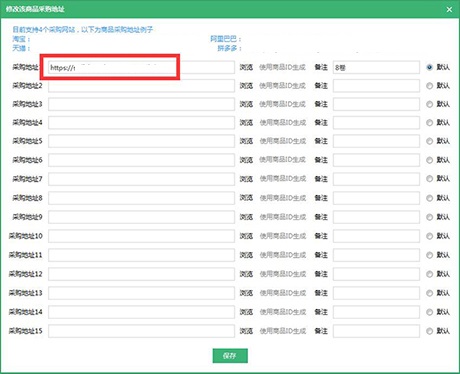Screen dimensions: 460x374
Task: Select 默认 radio for first 采购地址 row
Action: (429, 67)
